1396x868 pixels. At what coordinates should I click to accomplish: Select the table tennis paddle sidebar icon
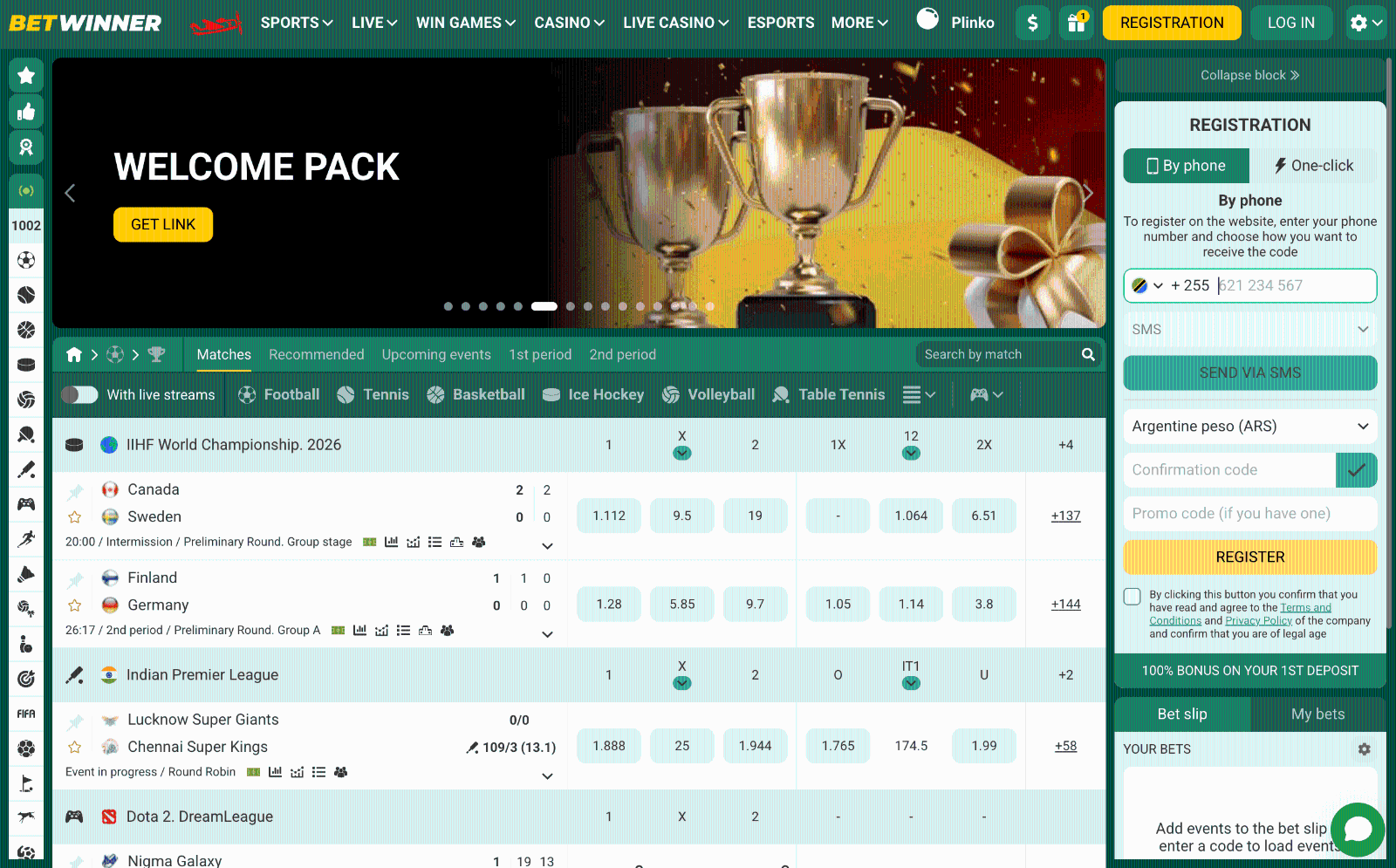[26, 434]
